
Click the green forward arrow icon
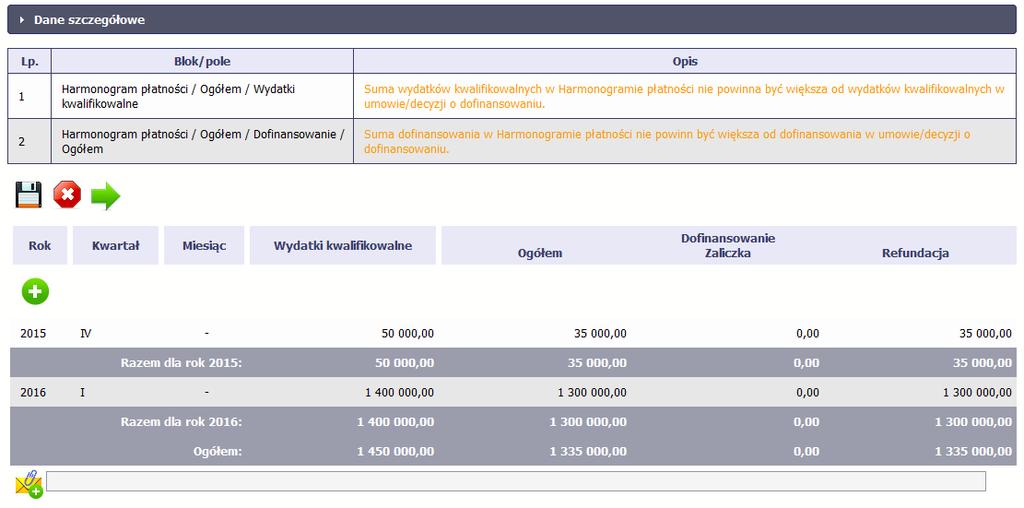click(x=105, y=197)
